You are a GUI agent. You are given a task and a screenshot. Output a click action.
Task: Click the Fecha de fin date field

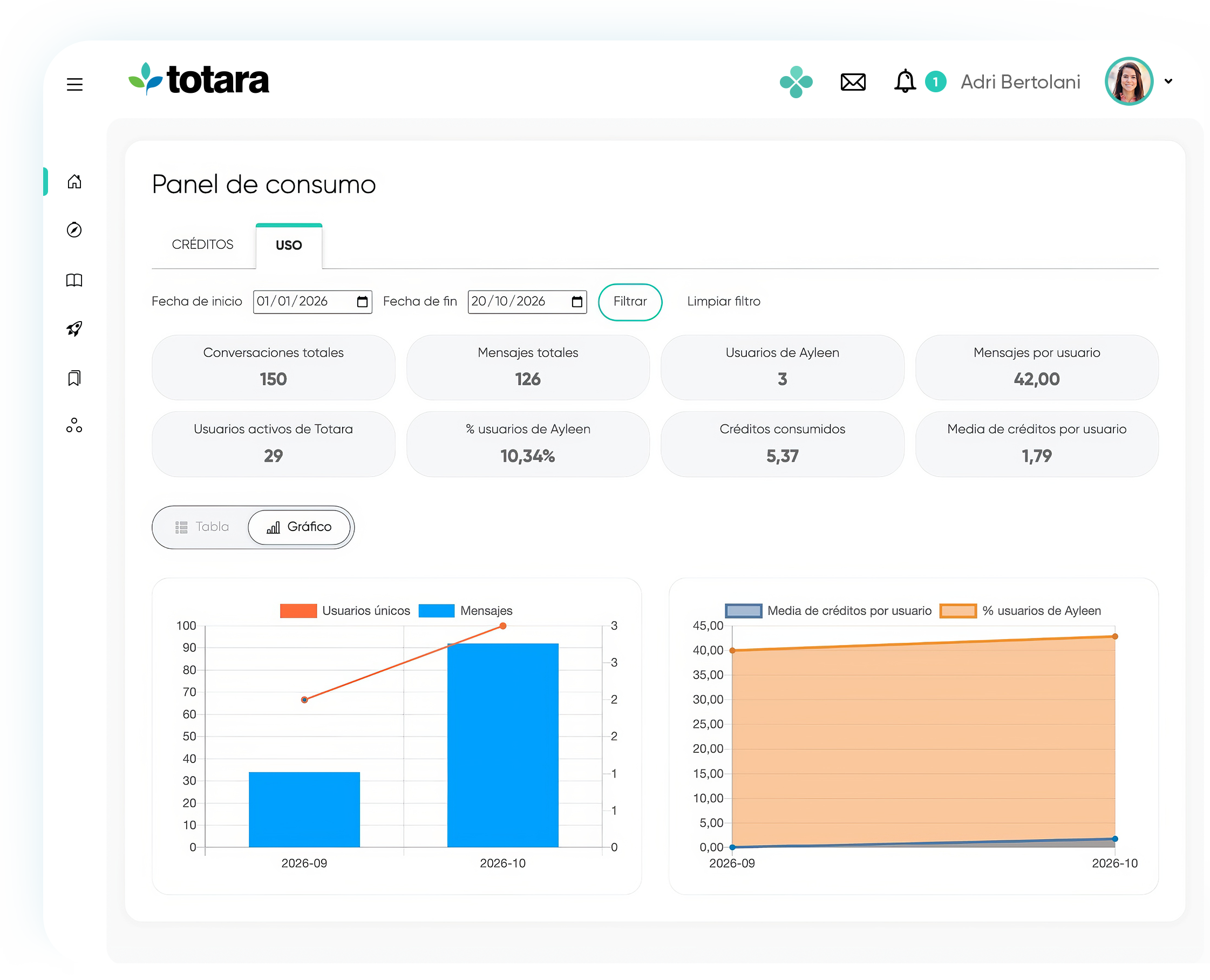pyautogui.click(x=527, y=302)
